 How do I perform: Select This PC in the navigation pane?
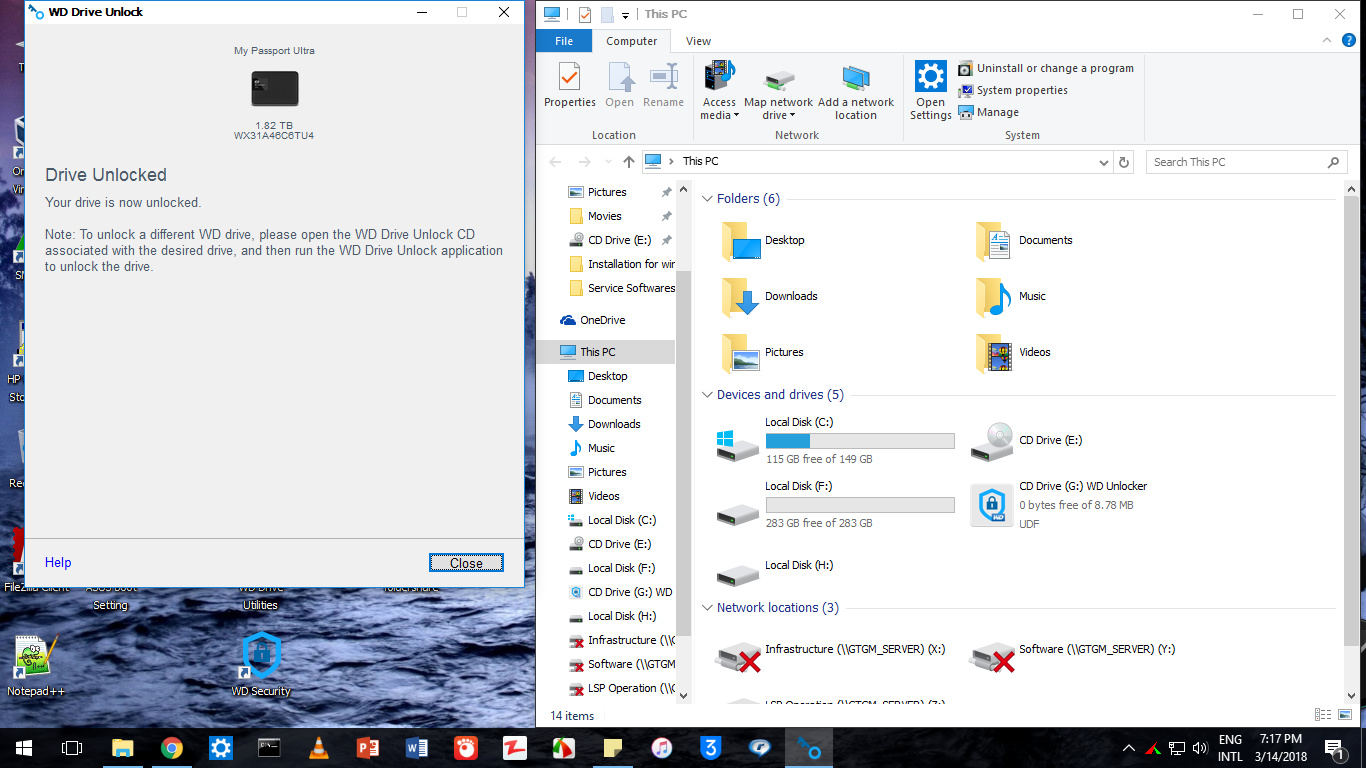coord(606,352)
